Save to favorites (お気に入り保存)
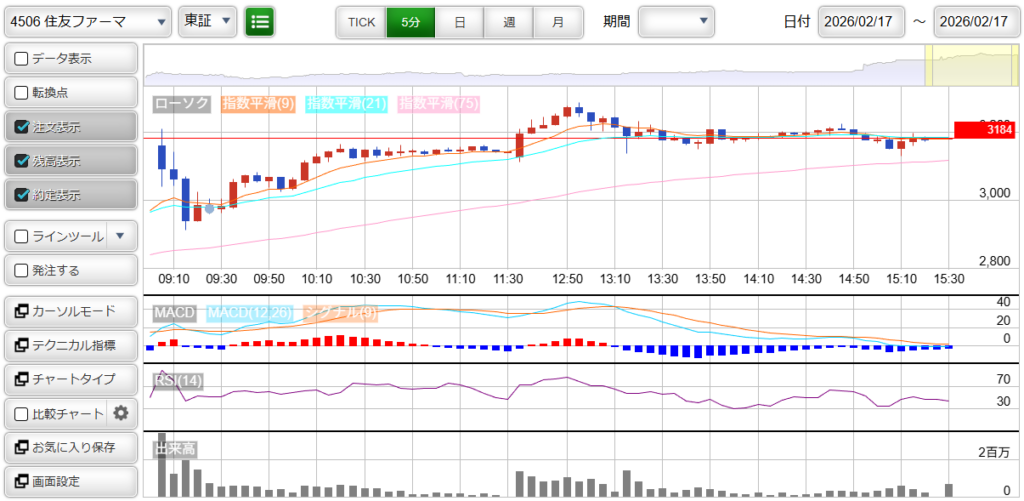This screenshot has width=1024, height=501. click(x=70, y=447)
